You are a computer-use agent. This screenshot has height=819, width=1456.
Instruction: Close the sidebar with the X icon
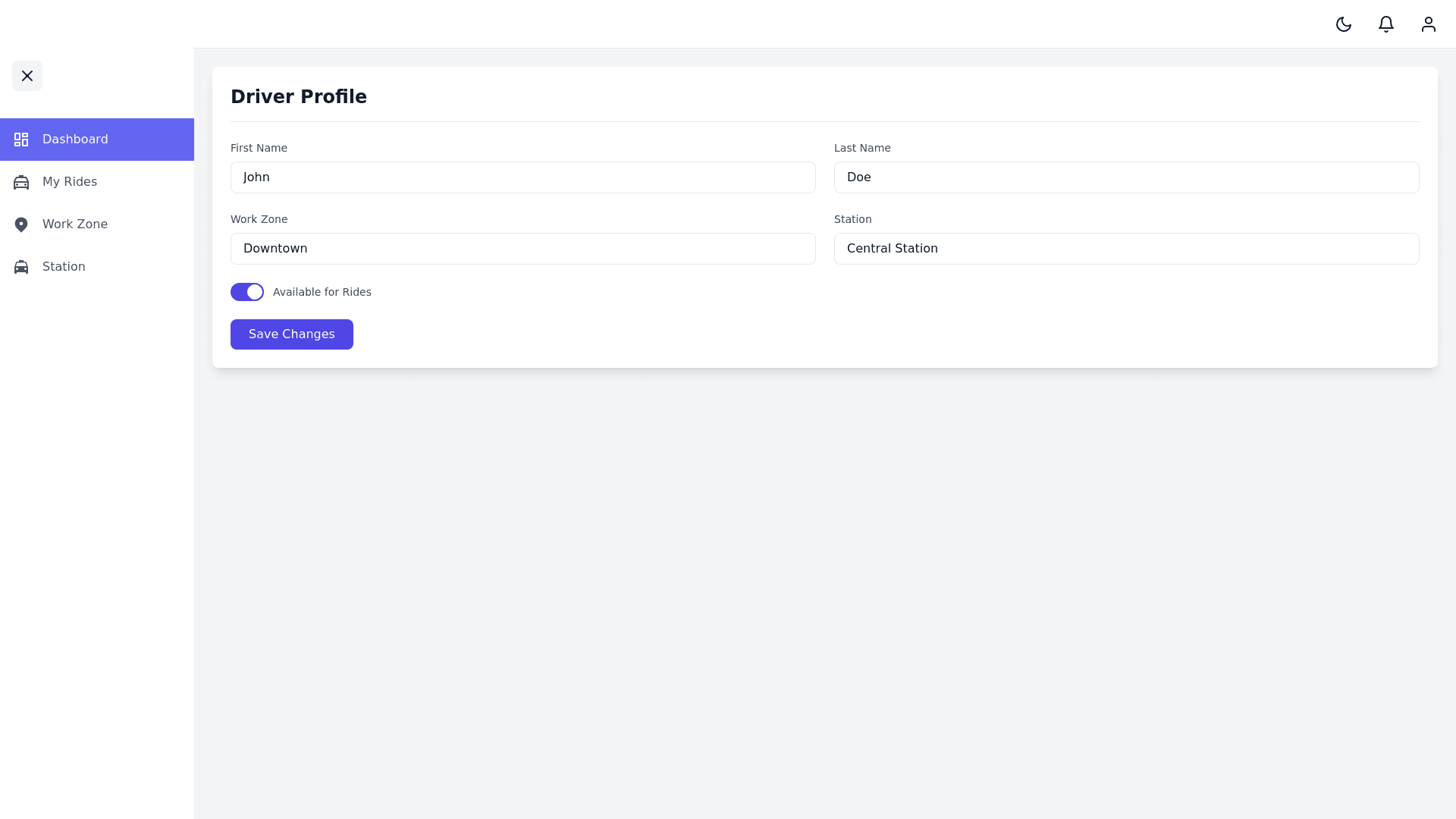coord(27,76)
